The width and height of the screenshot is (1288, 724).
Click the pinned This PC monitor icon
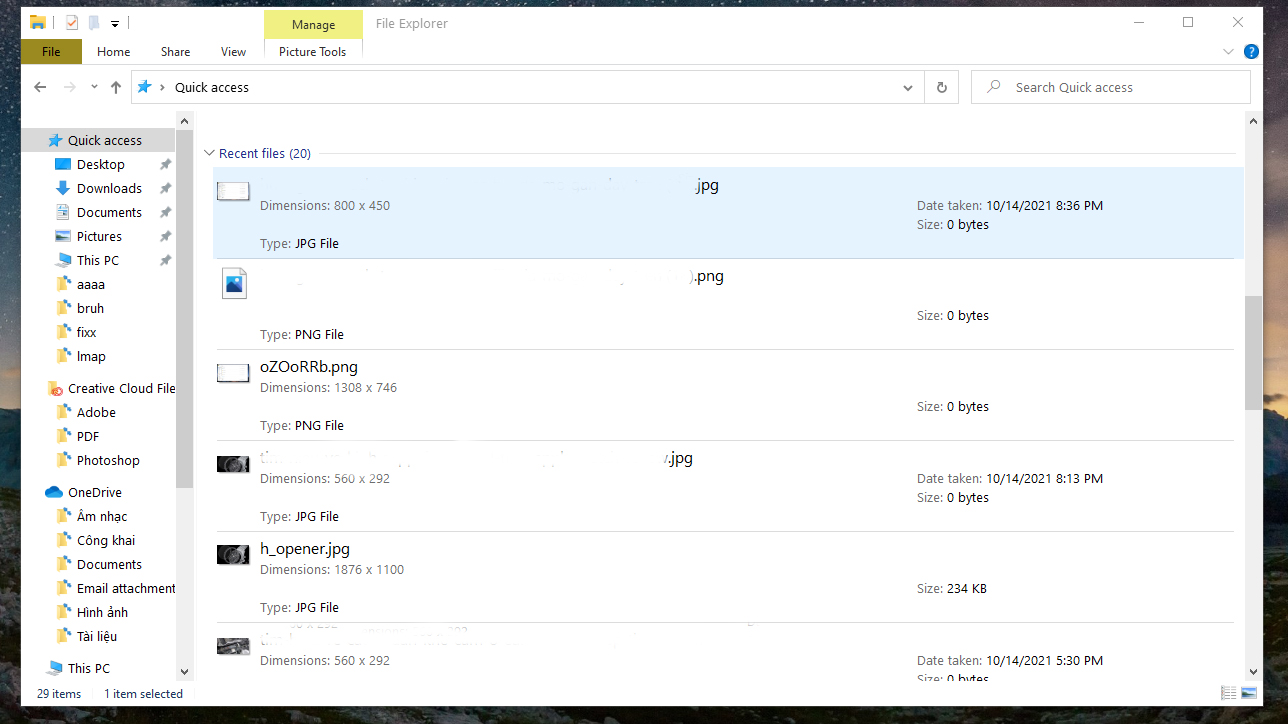[63, 260]
